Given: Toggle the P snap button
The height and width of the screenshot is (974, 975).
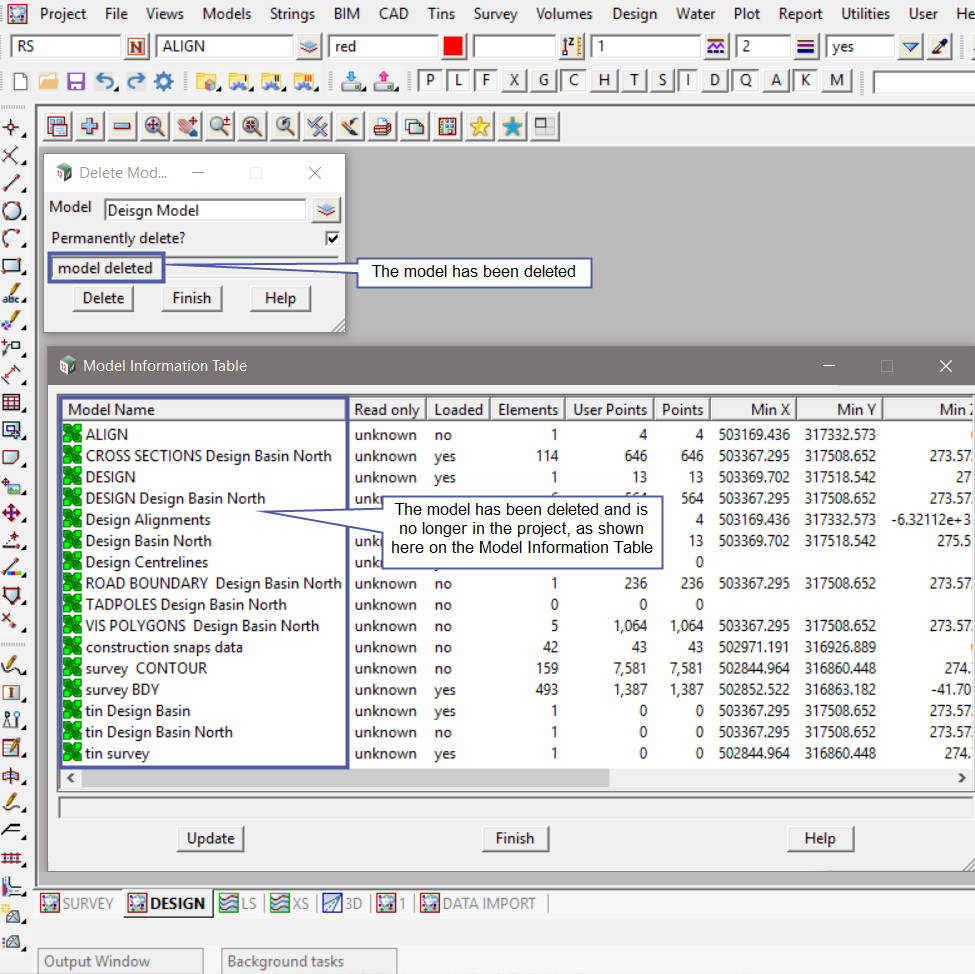Looking at the screenshot, I should click(429, 81).
